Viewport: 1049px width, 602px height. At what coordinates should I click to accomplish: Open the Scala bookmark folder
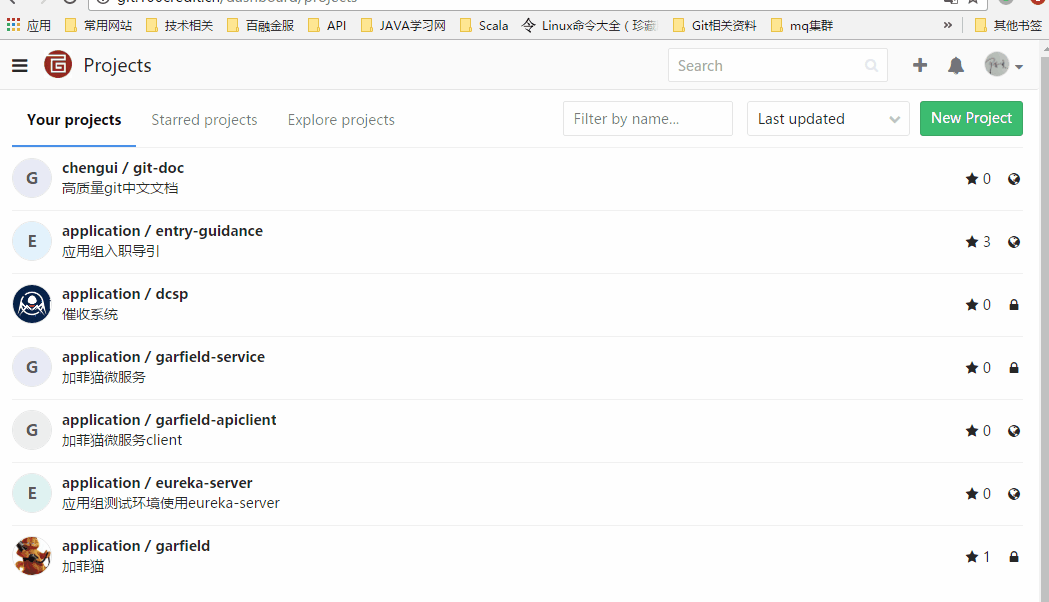coord(484,25)
